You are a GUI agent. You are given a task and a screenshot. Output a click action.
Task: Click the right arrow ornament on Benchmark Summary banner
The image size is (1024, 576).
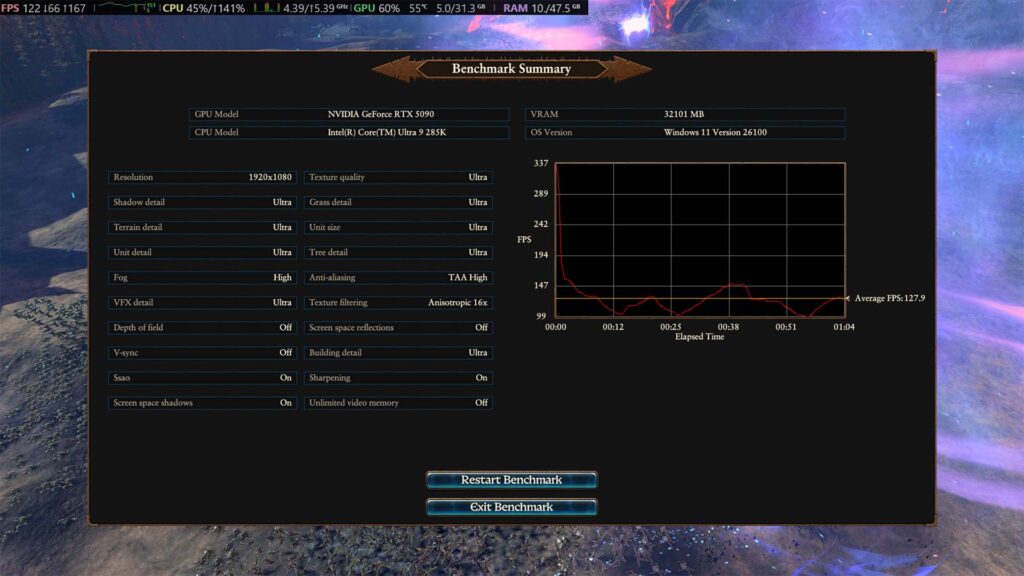pyautogui.click(x=625, y=69)
